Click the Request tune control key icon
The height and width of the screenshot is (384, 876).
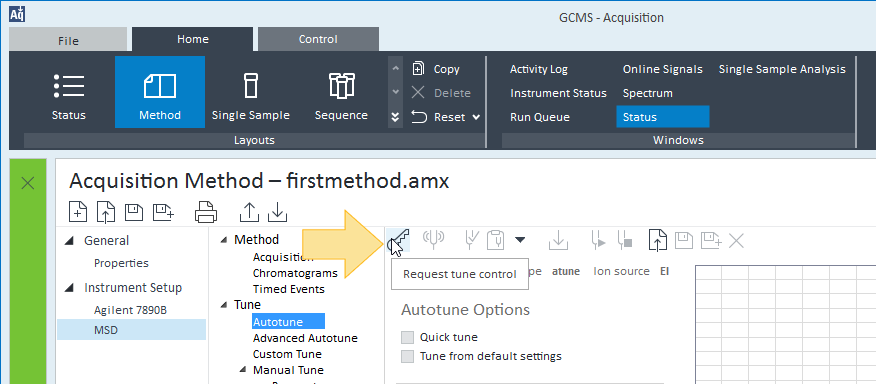399,241
